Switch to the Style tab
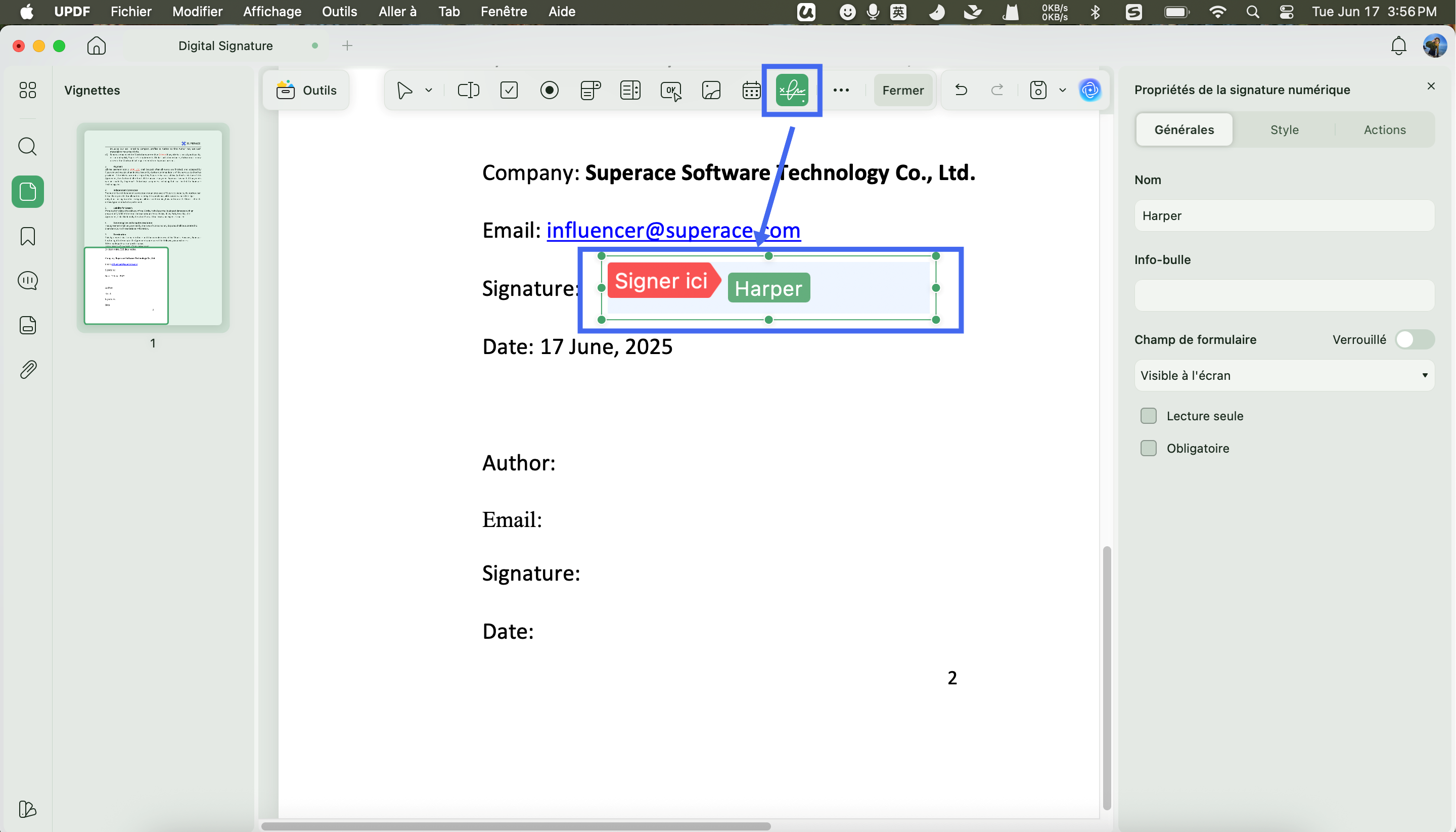Screen dimensions: 1456x832 click(1284, 129)
